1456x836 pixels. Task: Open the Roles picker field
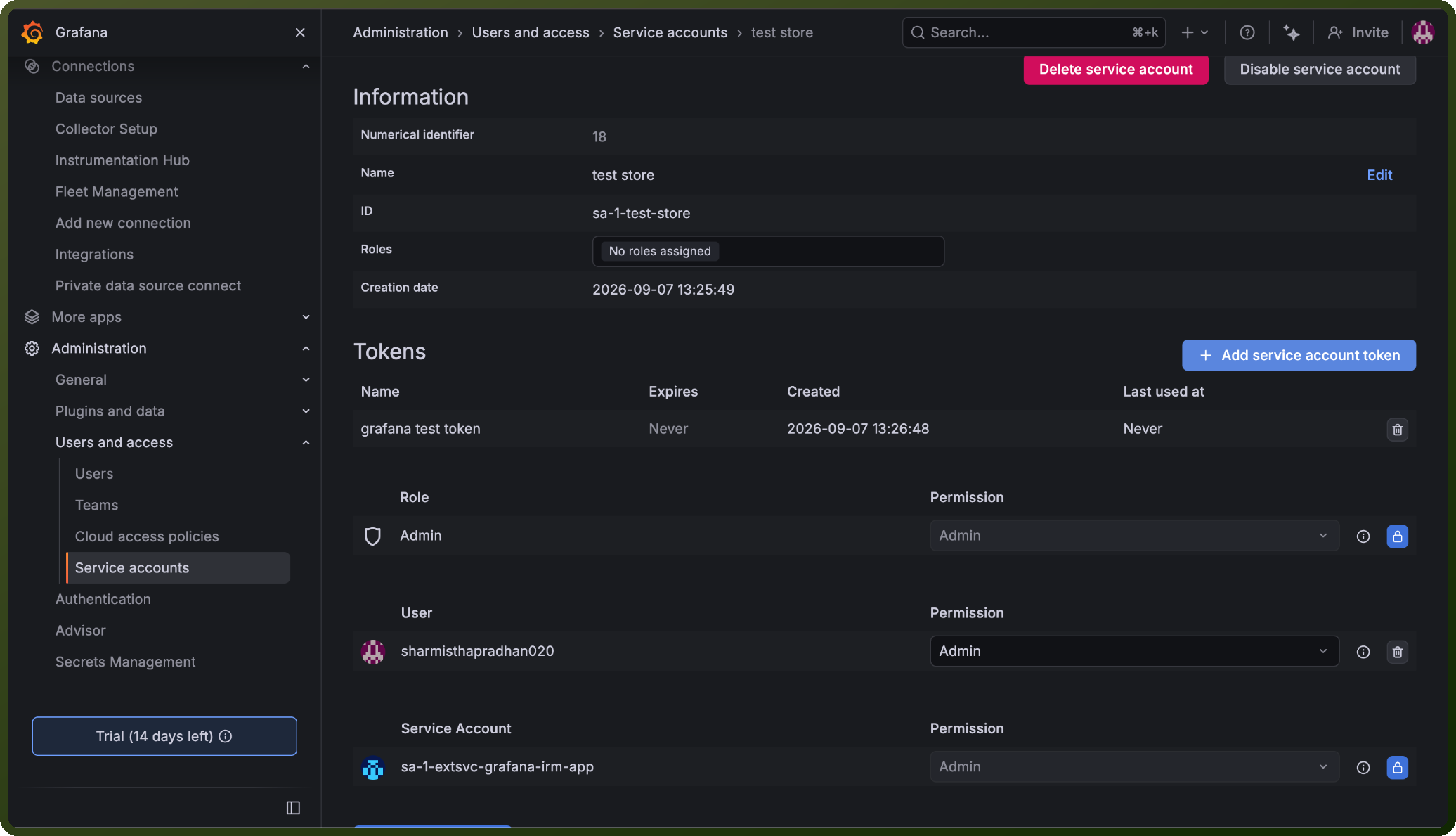[768, 251]
